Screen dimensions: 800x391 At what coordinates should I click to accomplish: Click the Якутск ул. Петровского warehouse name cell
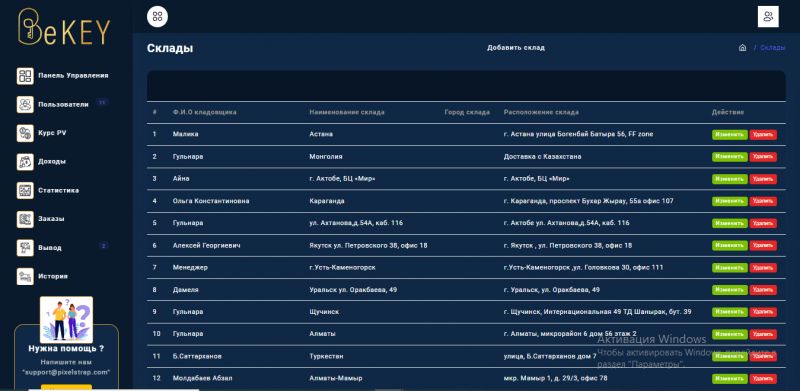[x=368, y=246]
